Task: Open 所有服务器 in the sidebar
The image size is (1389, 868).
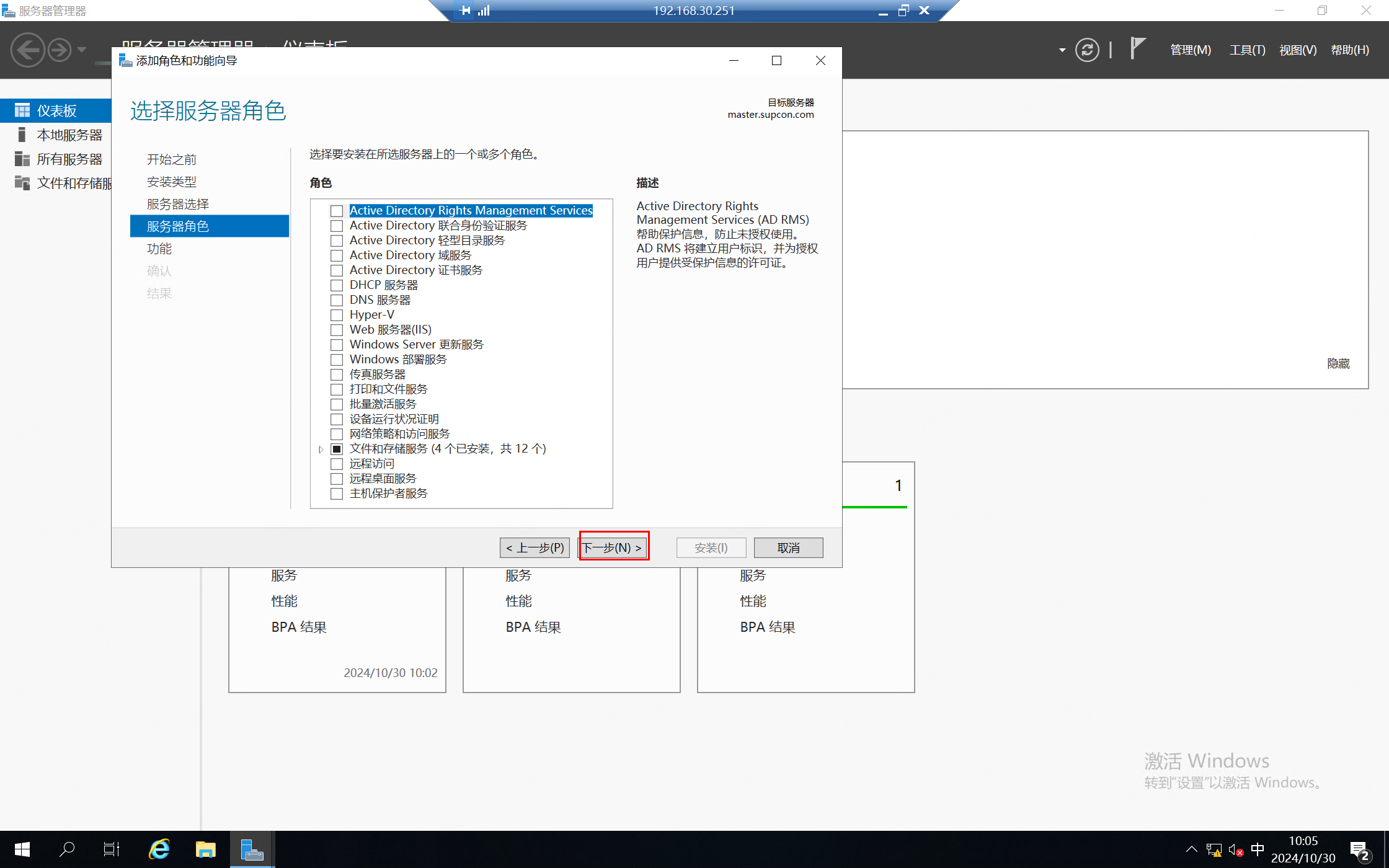Action: tap(69, 159)
